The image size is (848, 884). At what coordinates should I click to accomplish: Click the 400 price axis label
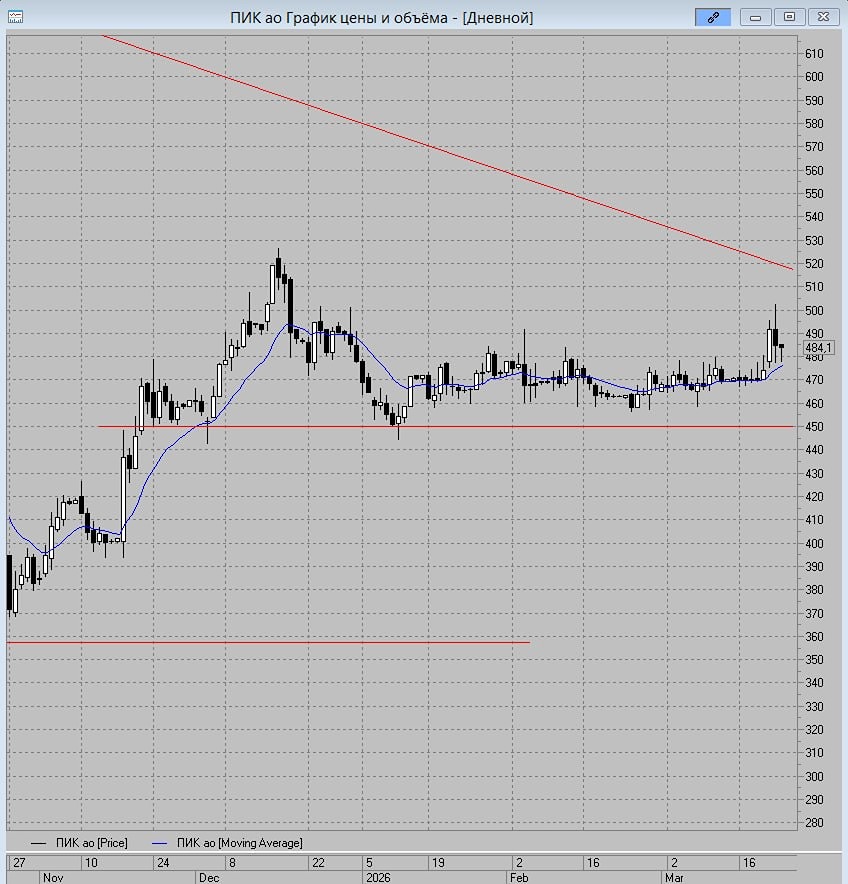(x=814, y=543)
